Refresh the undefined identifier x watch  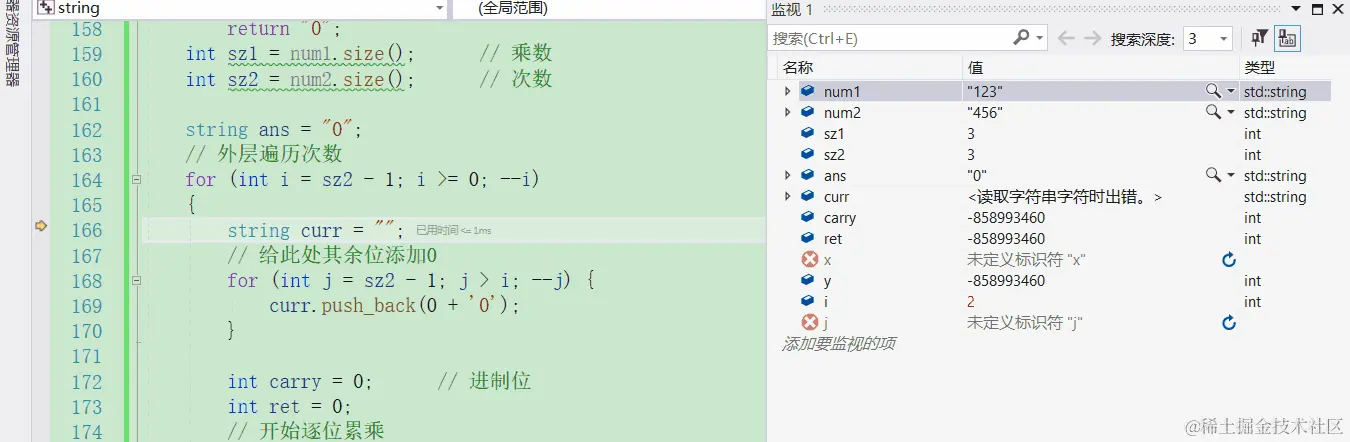(x=1229, y=259)
